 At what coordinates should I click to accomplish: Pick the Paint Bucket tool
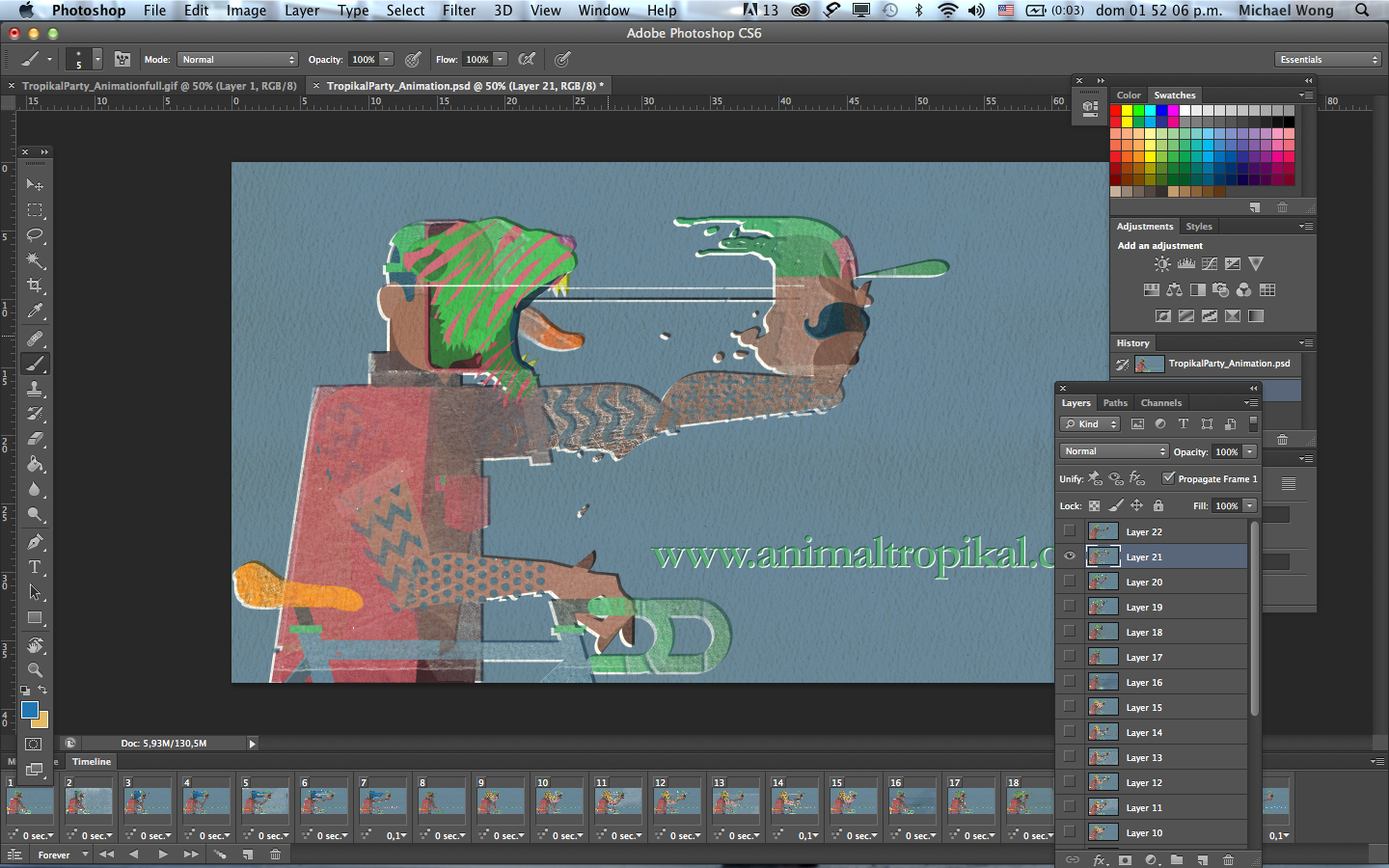pyautogui.click(x=35, y=464)
